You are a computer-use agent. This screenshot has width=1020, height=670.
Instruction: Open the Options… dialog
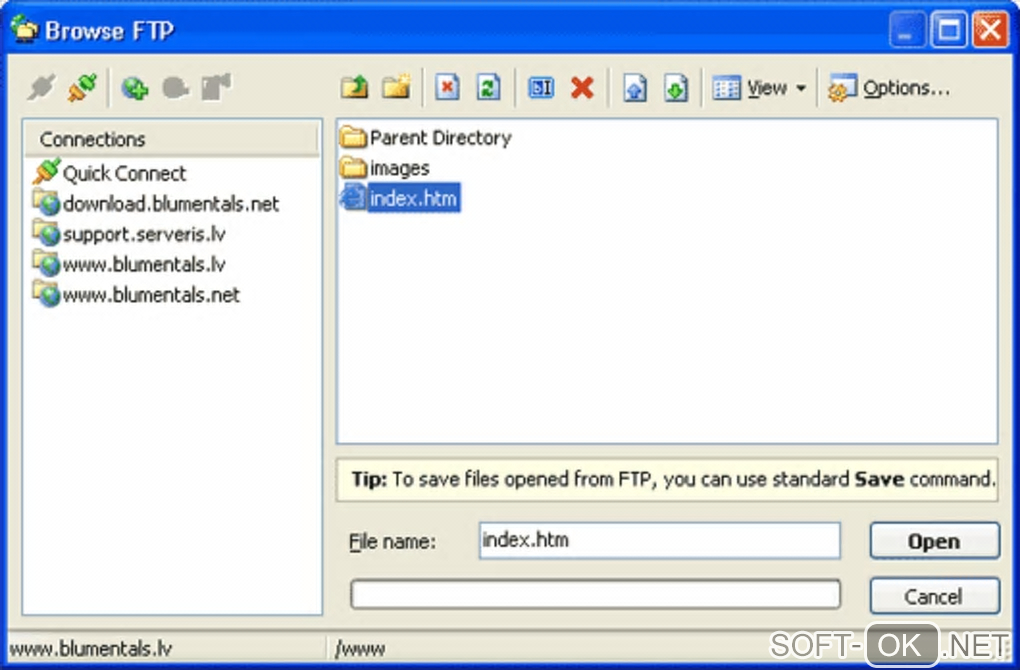[x=889, y=88]
